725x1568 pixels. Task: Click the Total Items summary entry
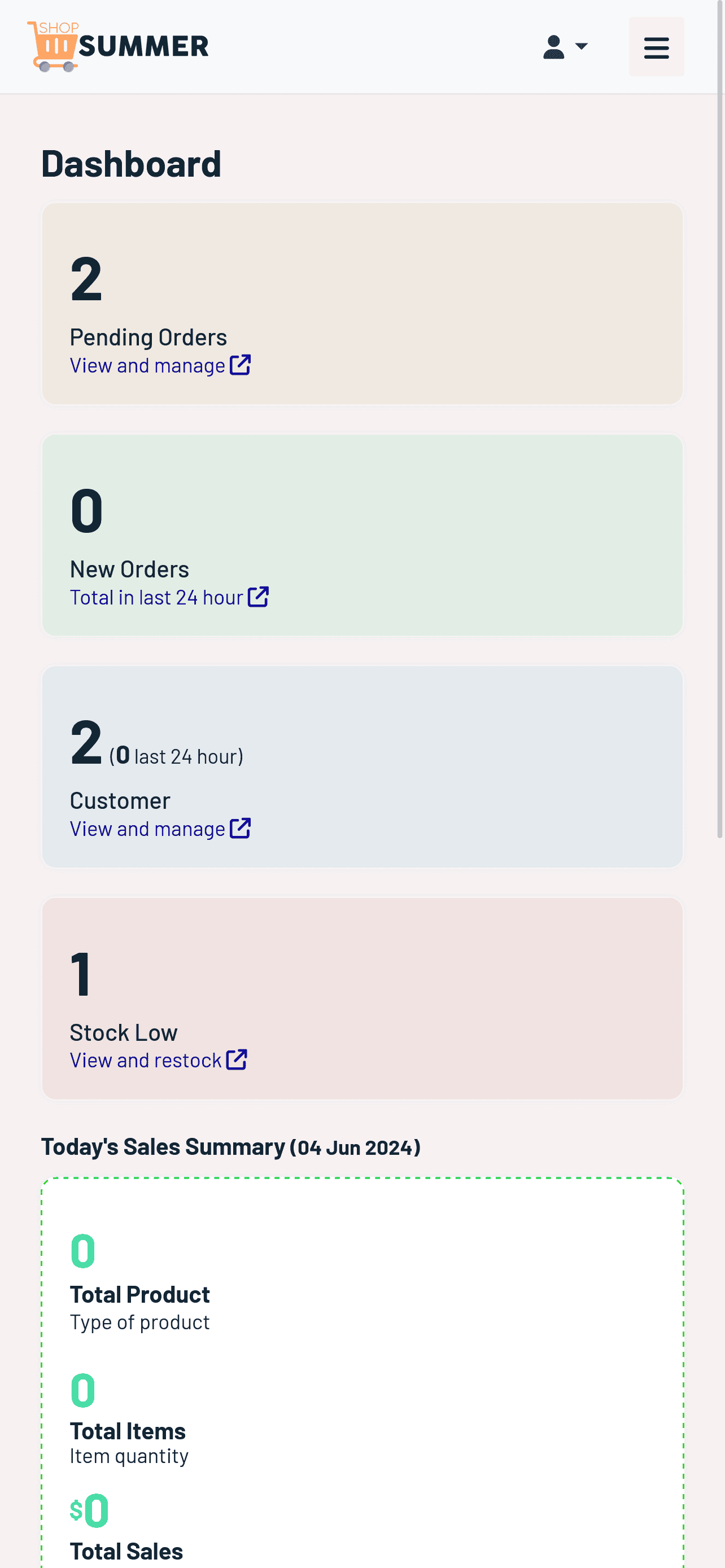point(129,1420)
